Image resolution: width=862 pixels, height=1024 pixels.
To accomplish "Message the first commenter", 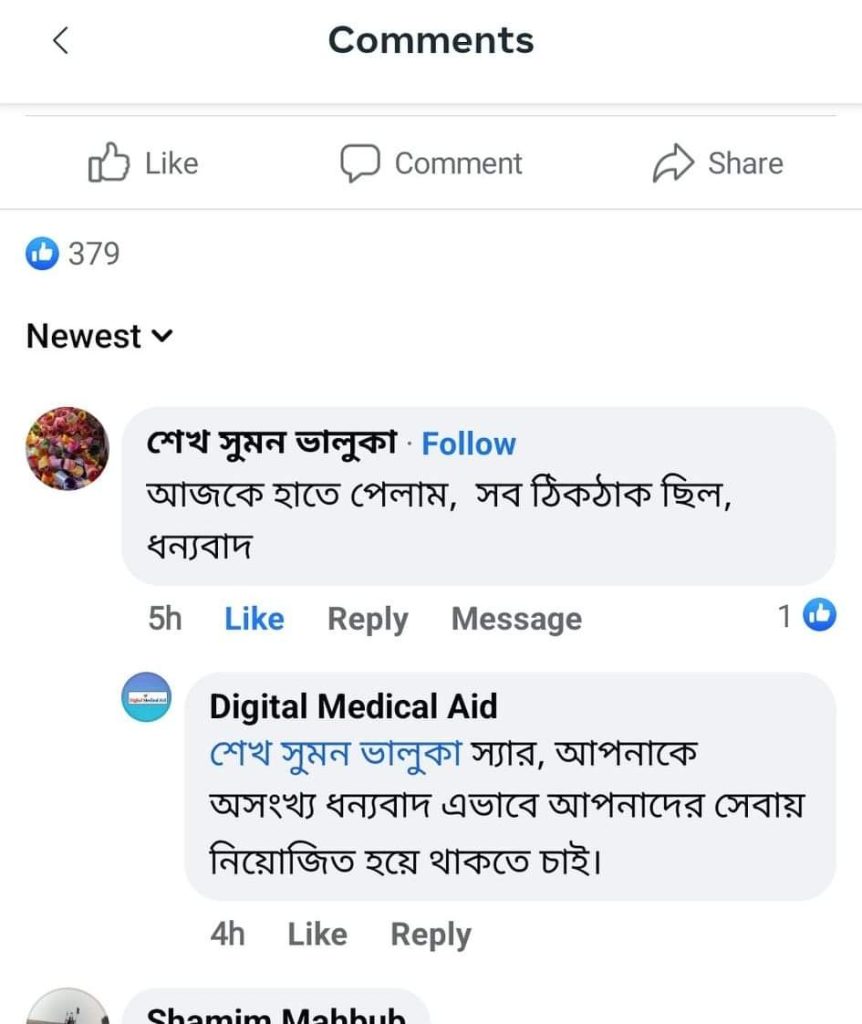I will coord(516,619).
